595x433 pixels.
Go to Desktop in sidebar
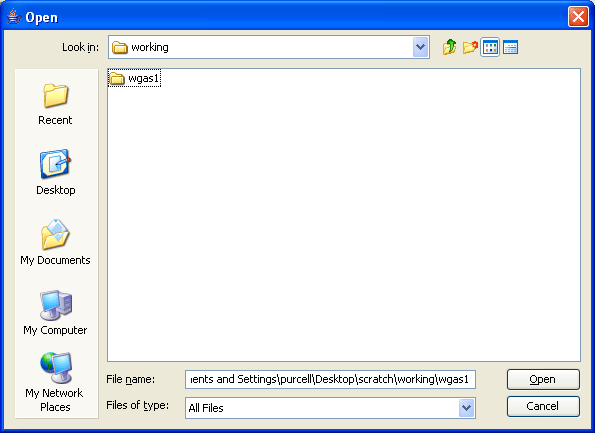pos(55,173)
